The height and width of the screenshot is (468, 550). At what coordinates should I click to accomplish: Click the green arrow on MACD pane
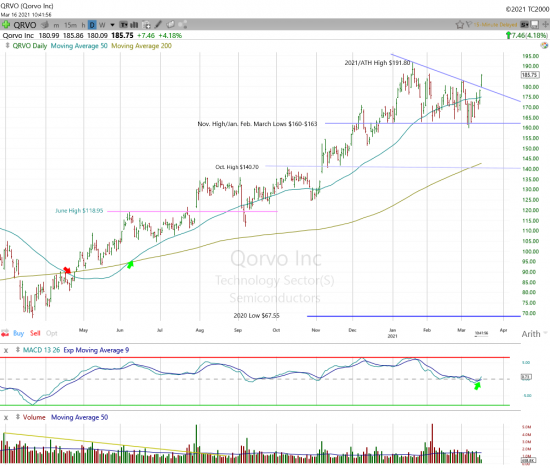click(x=477, y=386)
